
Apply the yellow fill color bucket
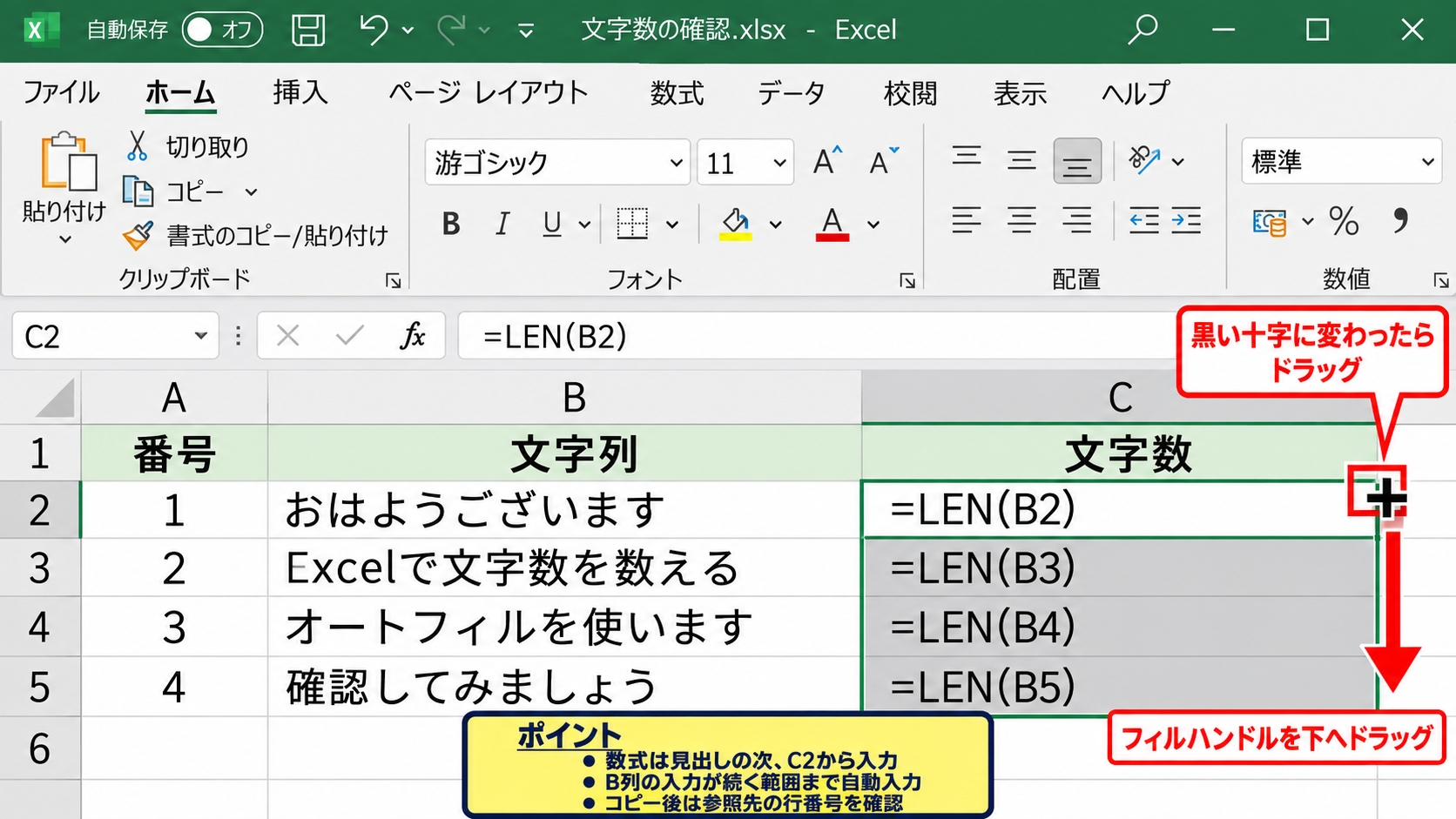click(x=736, y=224)
